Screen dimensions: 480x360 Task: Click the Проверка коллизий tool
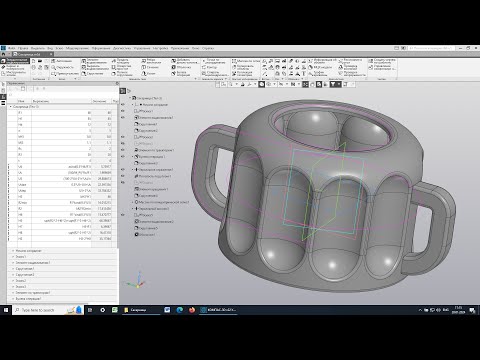(348, 67)
